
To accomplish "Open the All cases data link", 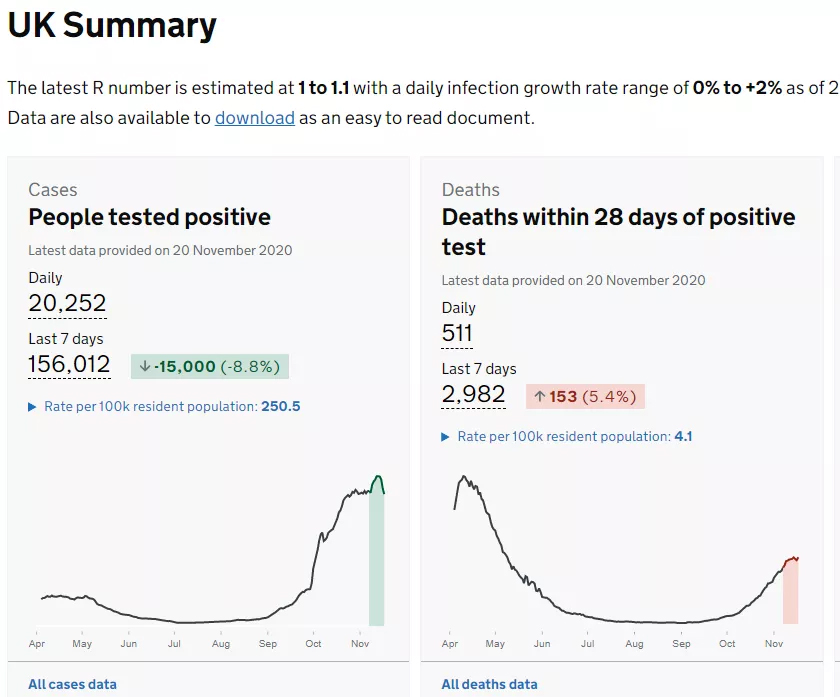I will [x=72, y=684].
